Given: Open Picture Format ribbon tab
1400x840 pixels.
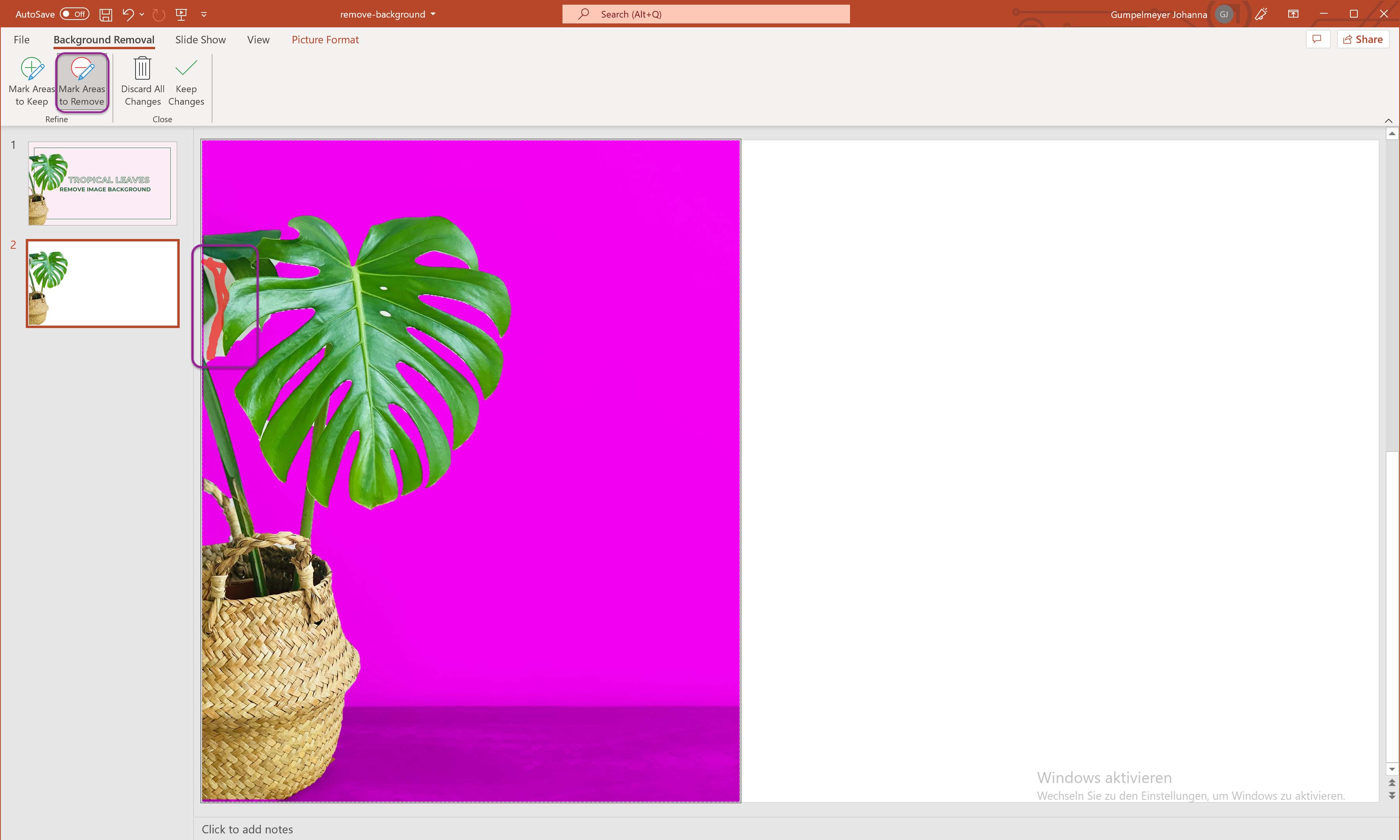Looking at the screenshot, I should (325, 40).
